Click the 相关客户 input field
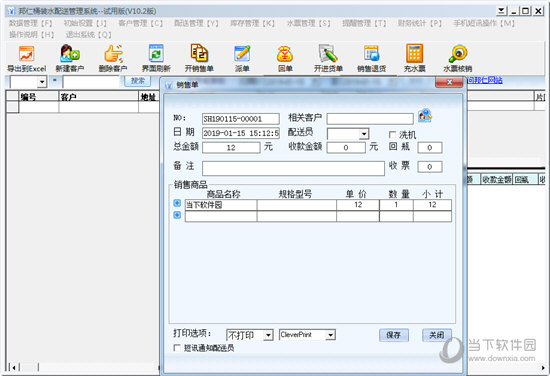 point(370,119)
